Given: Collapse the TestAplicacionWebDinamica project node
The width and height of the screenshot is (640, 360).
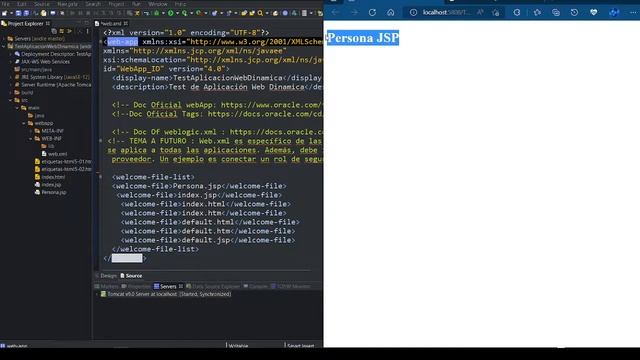Looking at the screenshot, I should 4,47.
